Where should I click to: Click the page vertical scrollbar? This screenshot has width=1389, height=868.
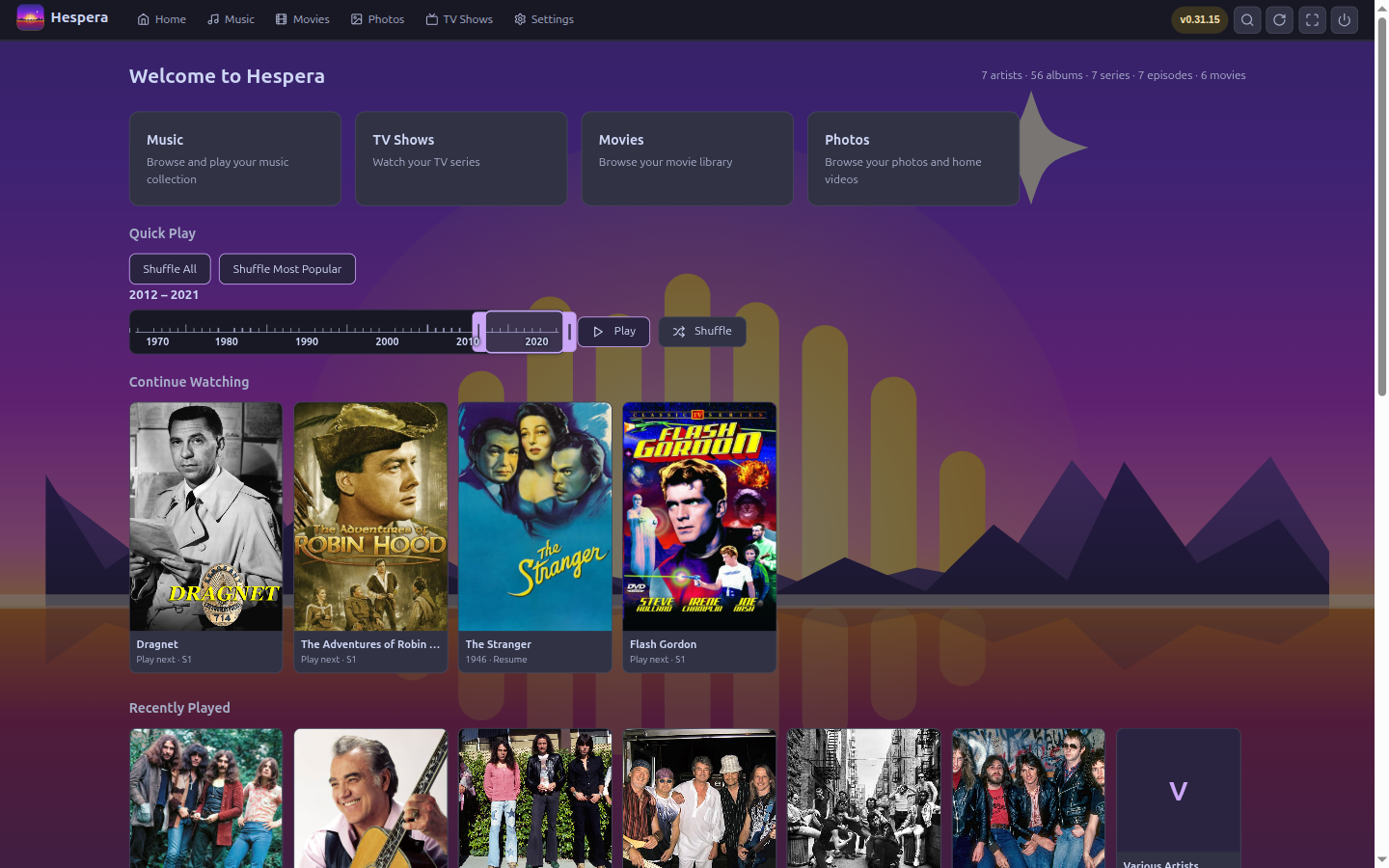click(1381, 207)
